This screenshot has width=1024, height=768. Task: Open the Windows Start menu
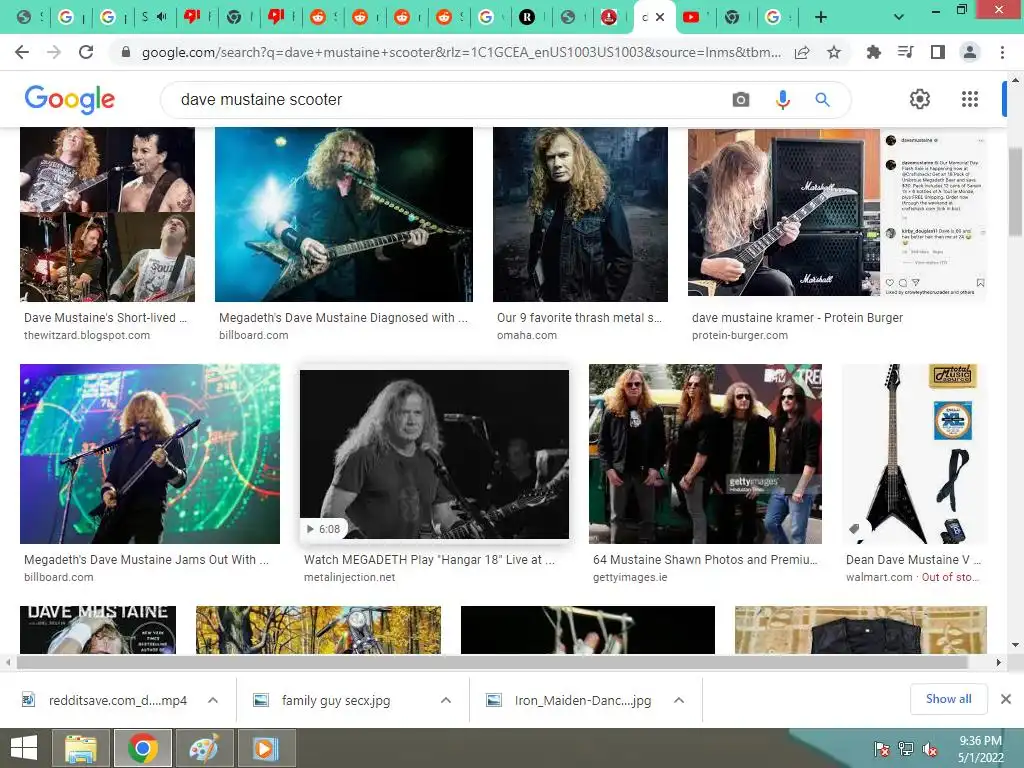[24, 748]
